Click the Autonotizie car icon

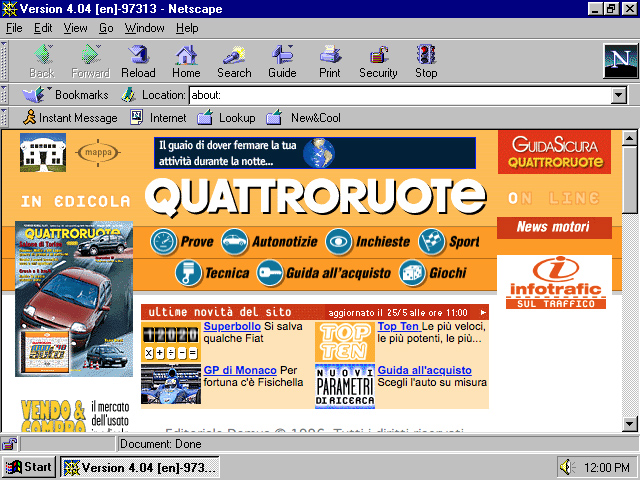pyautogui.click(x=234, y=242)
